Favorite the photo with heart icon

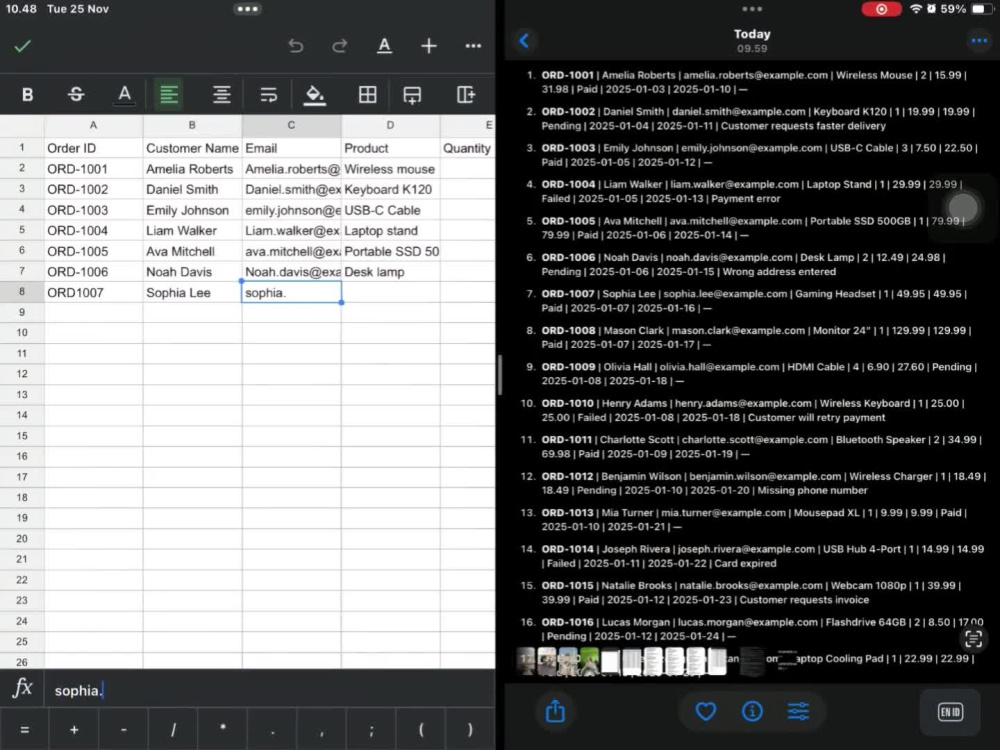click(705, 711)
